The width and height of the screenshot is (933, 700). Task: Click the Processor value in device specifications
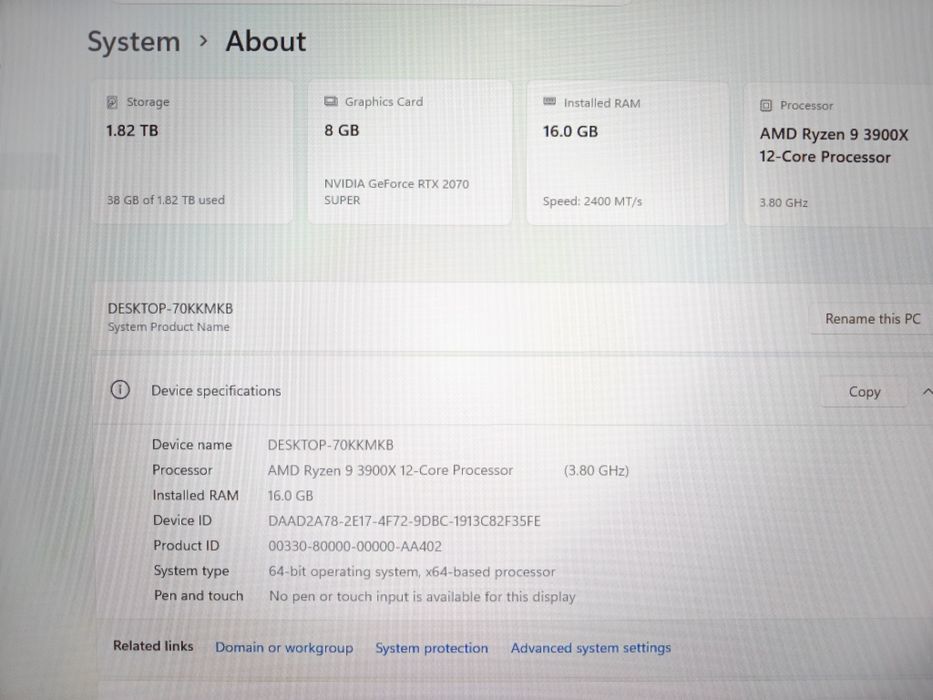click(x=390, y=471)
